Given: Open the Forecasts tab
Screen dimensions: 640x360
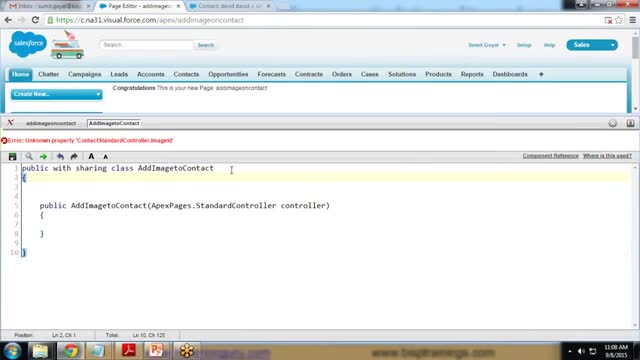Looking at the screenshot, I should pos(271,74).
